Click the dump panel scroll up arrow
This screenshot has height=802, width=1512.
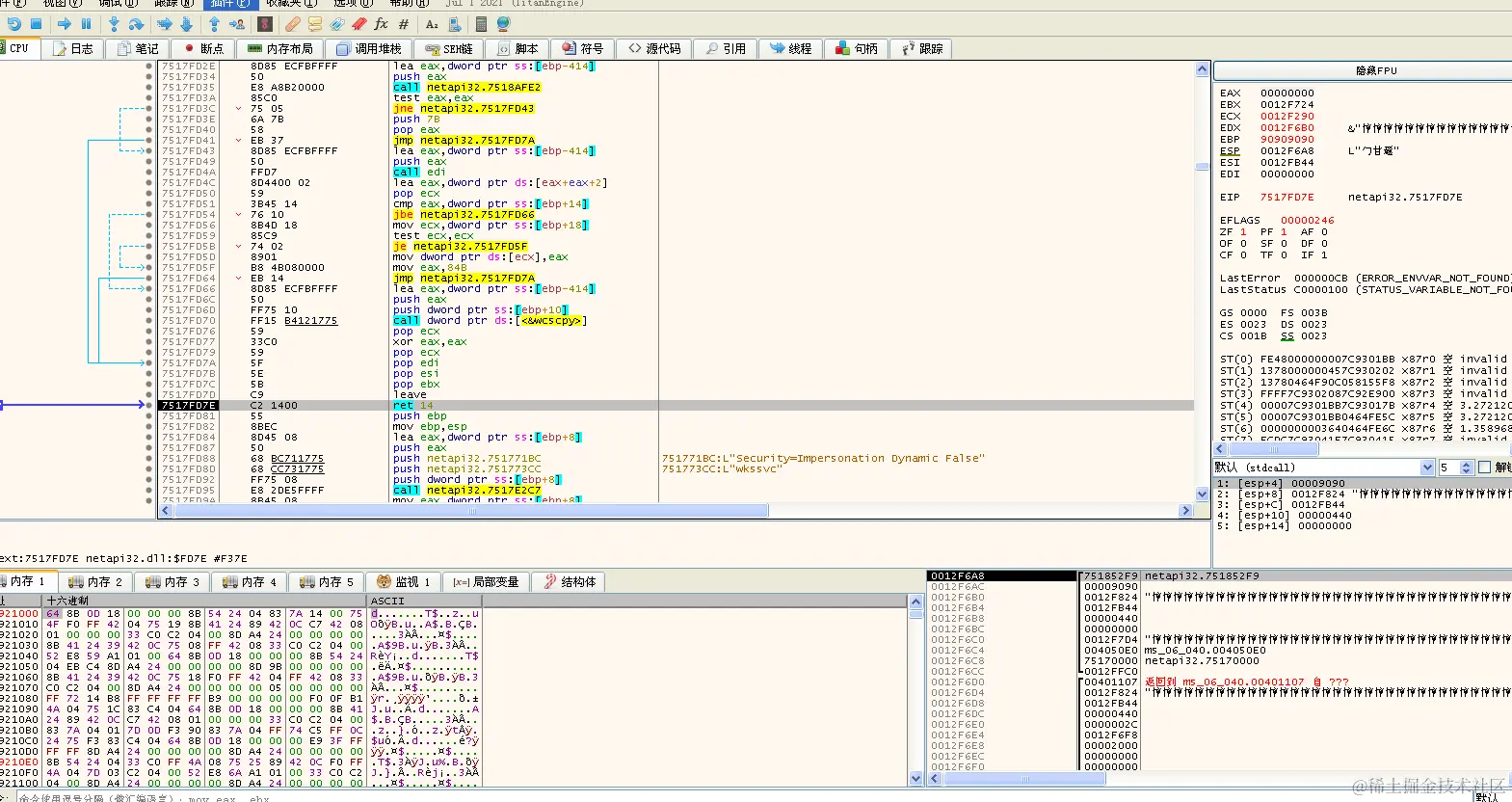(915, 601)
